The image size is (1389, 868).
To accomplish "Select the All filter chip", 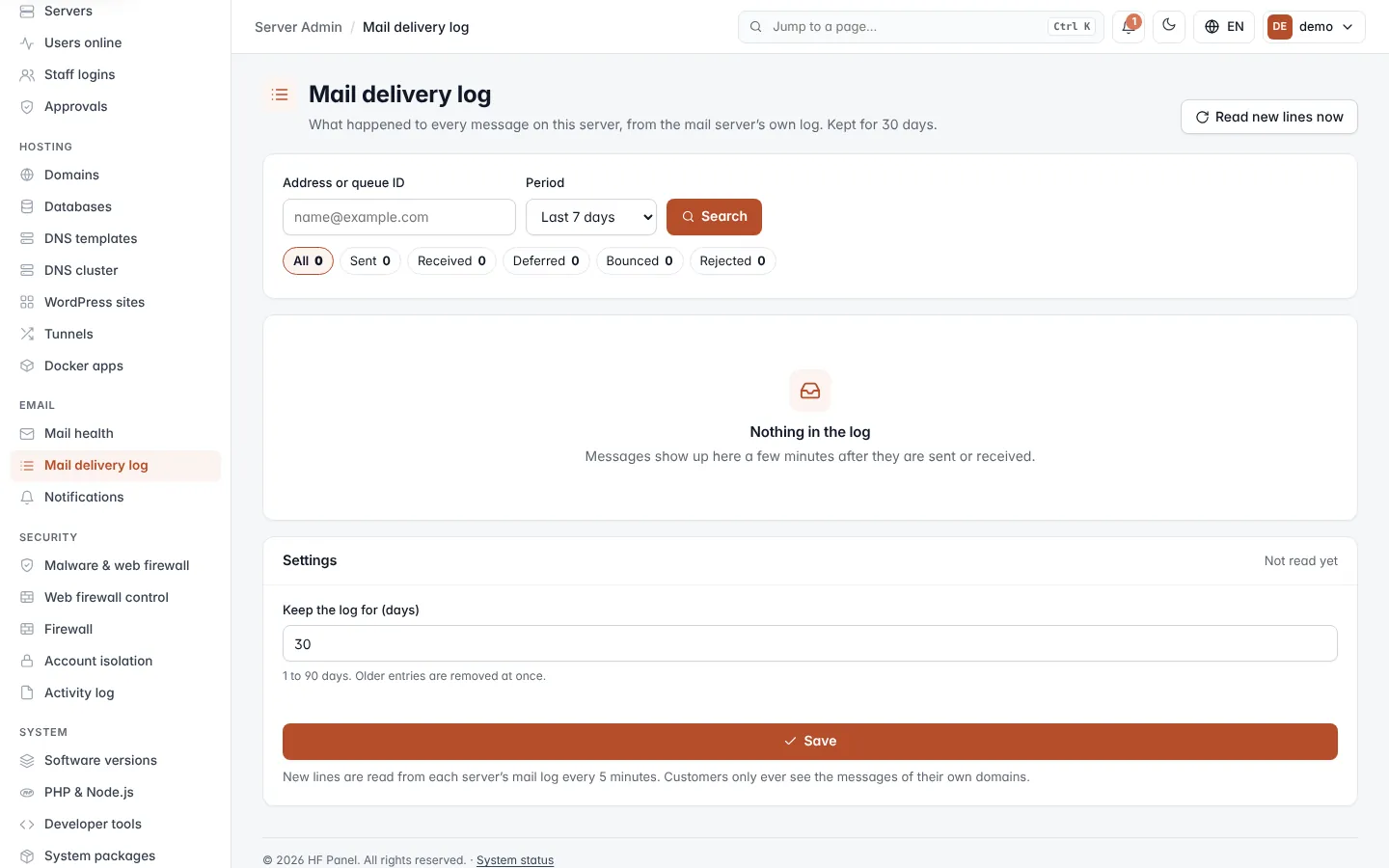I will [x=308, y=261].
